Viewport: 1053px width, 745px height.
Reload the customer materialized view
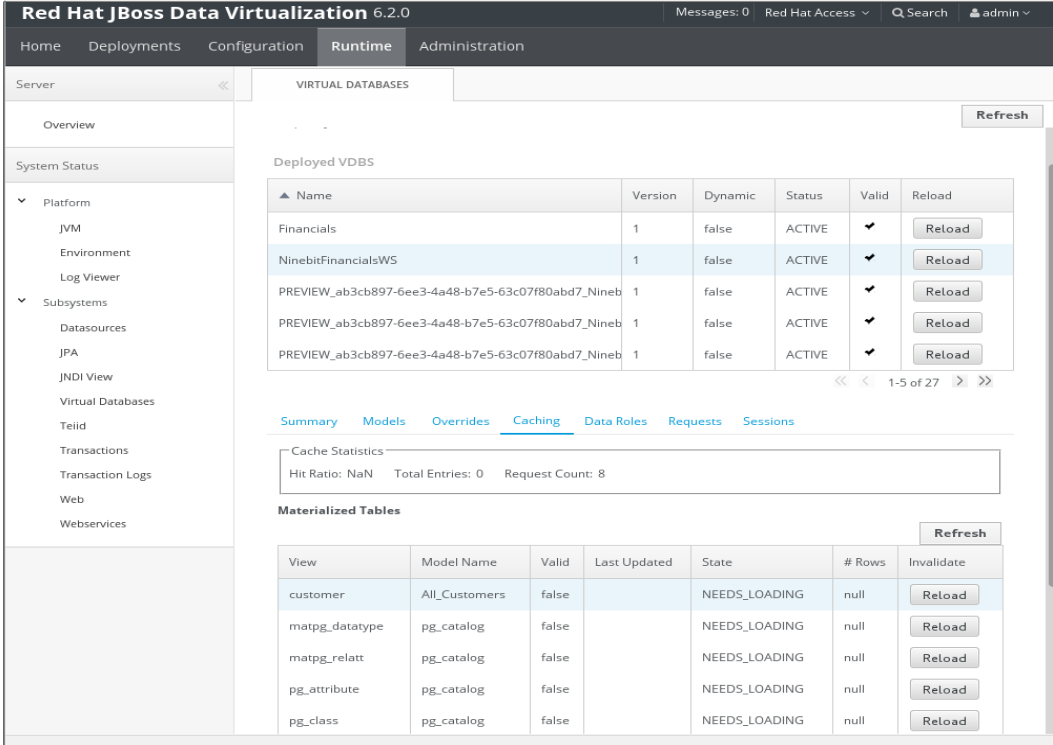tap(944, 594)
